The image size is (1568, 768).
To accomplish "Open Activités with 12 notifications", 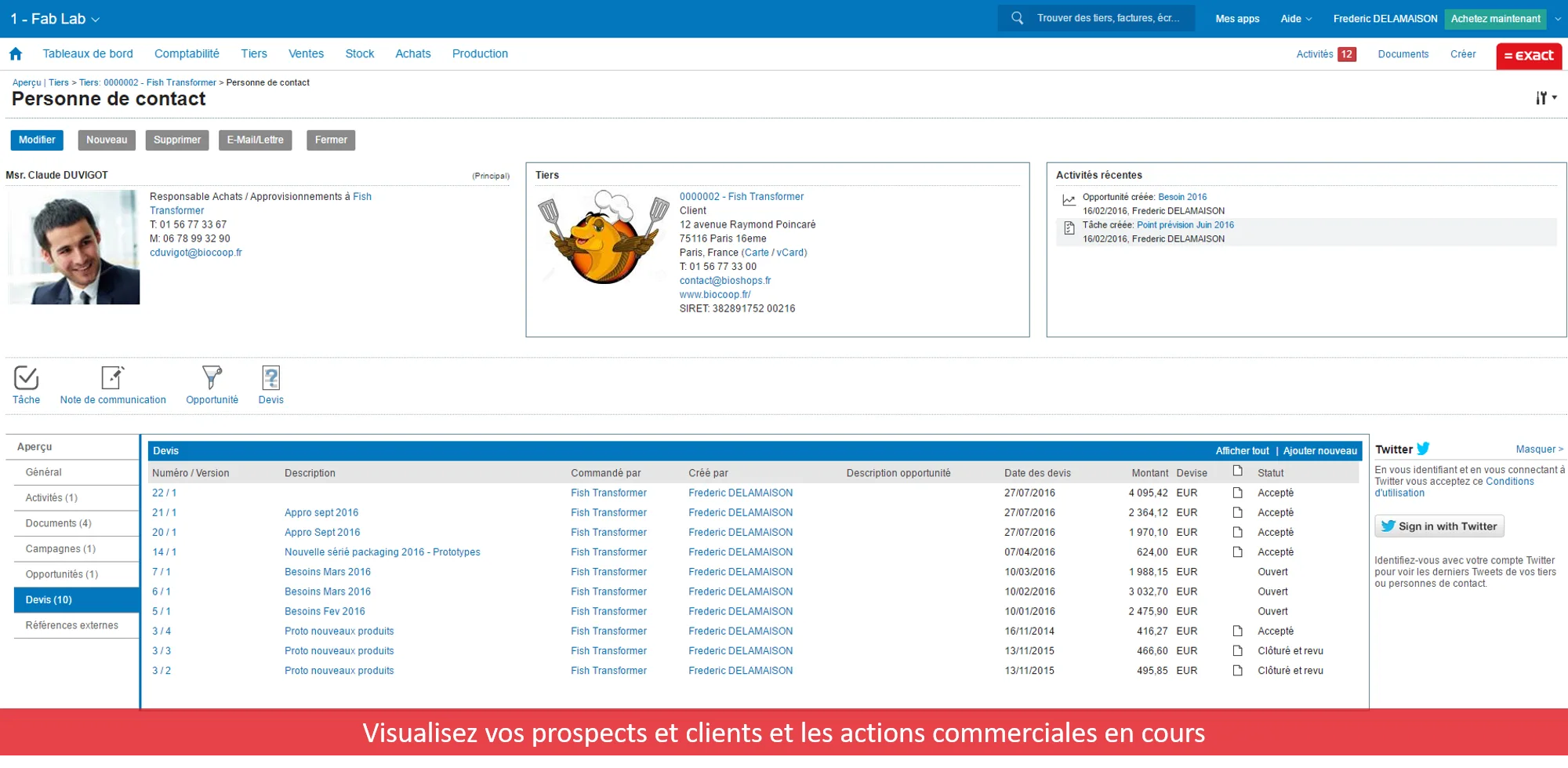I will pyautogui.click(x=1326, y=55).
